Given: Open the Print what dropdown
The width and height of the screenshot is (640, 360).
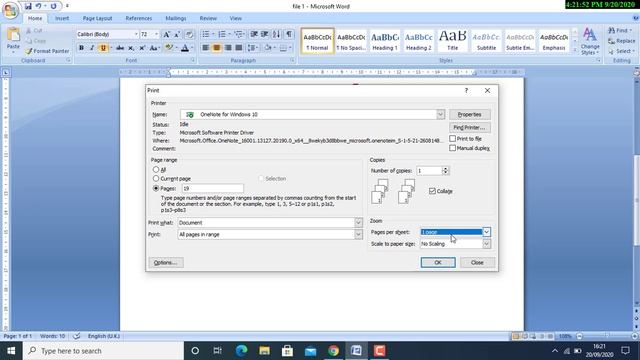Looking at the screenshot, I should [358, 222].
